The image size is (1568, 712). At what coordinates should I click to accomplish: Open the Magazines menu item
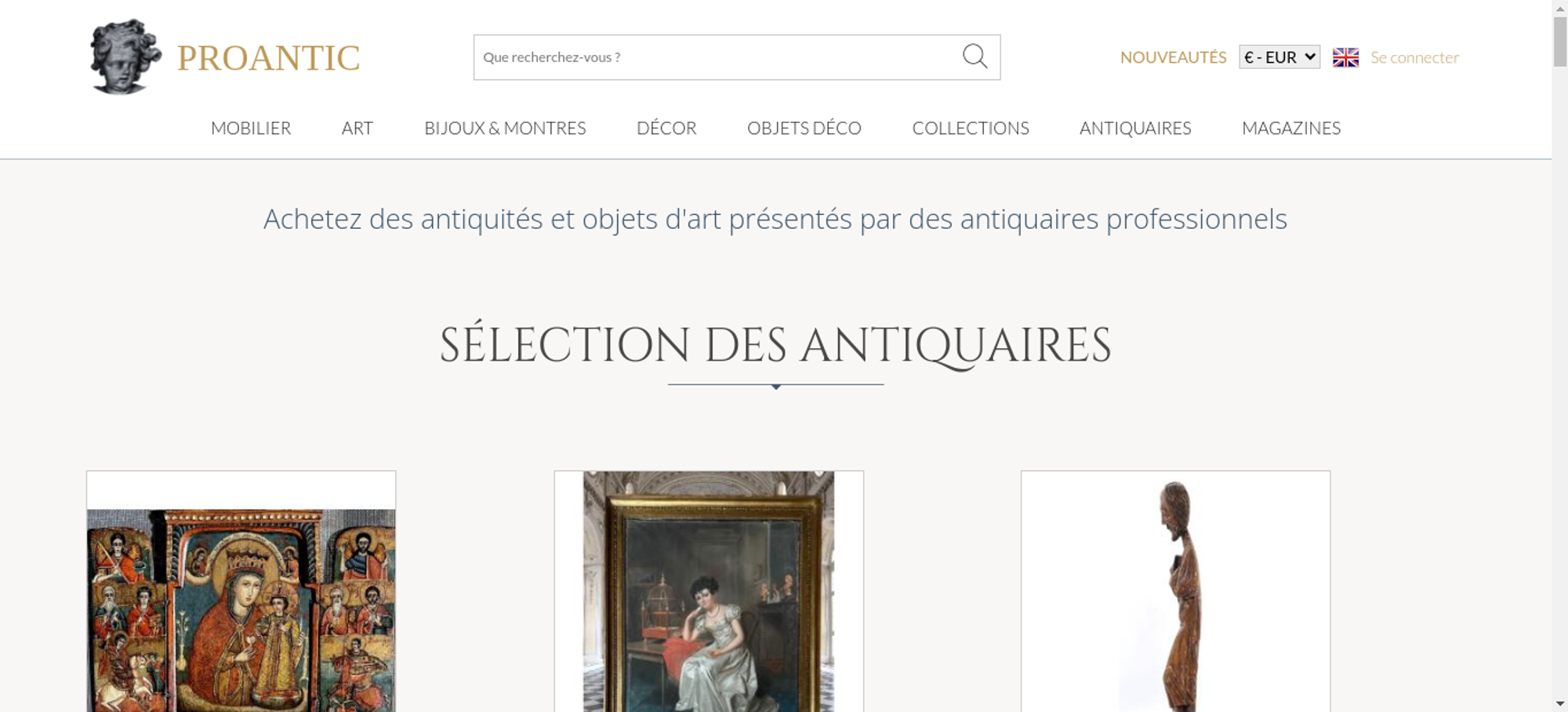1291,128
